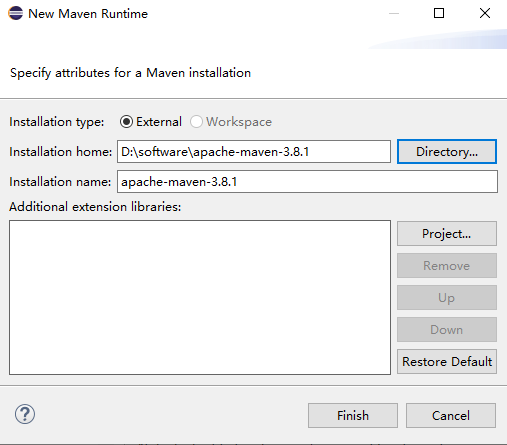
Task: Click 'Additional extension libraries:' label
Action: tap(95, 207)
